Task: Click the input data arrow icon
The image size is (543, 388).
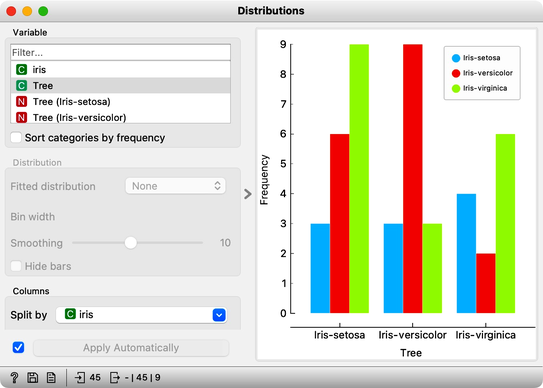Action: 80,377
